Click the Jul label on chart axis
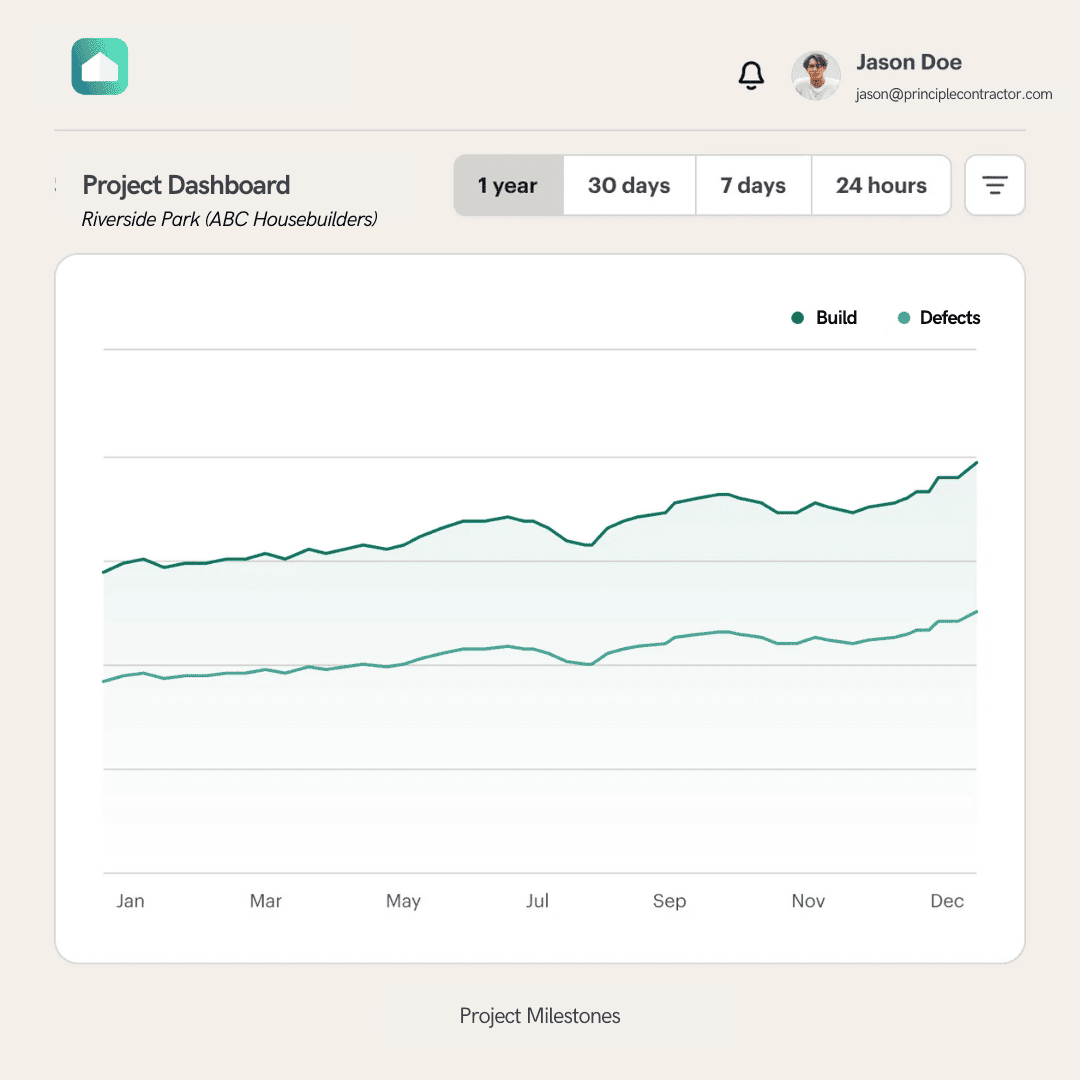 pyautogui.click(x=537, y=901)
